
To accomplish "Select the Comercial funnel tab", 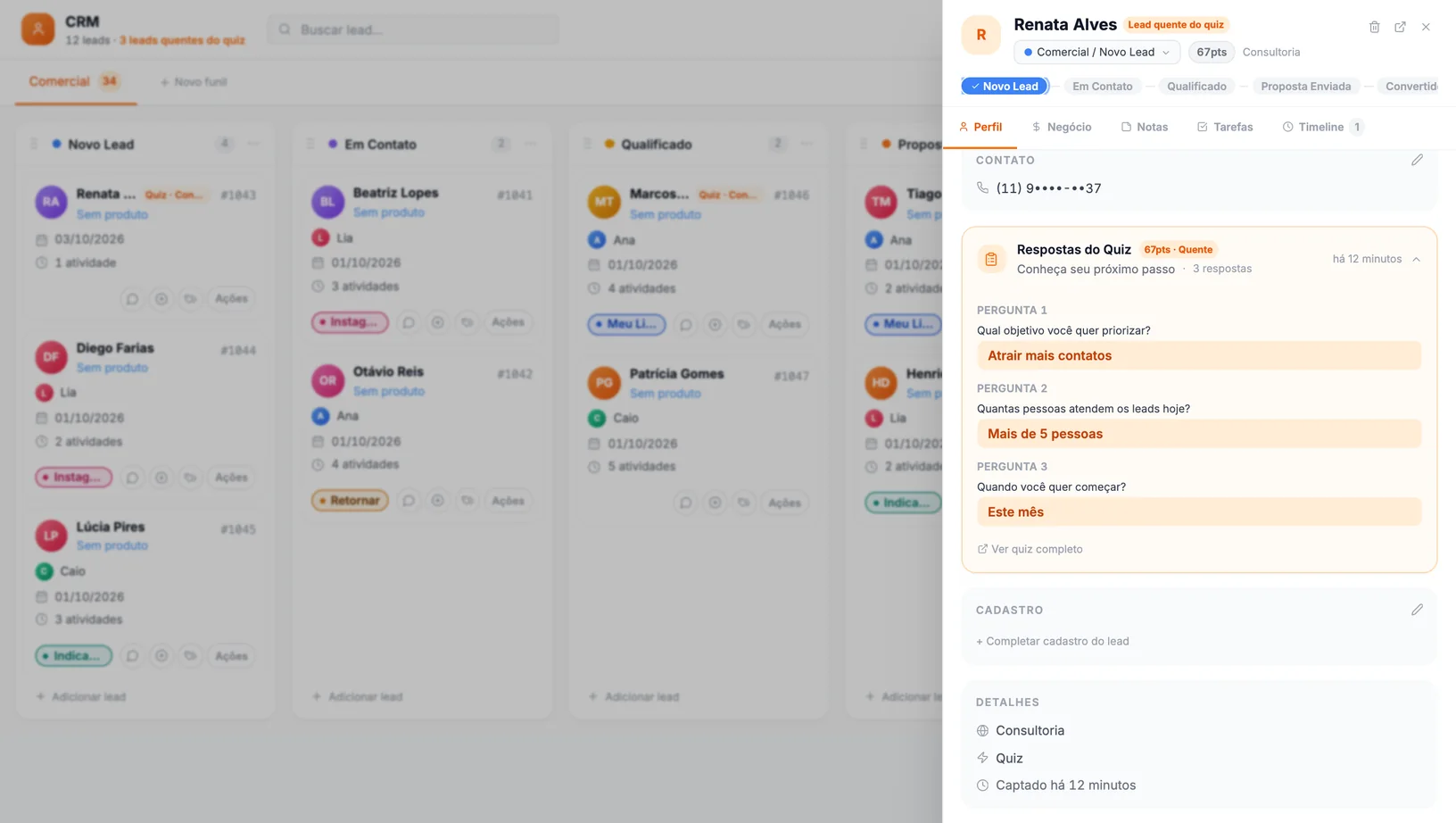I will [x=75, y=81].
